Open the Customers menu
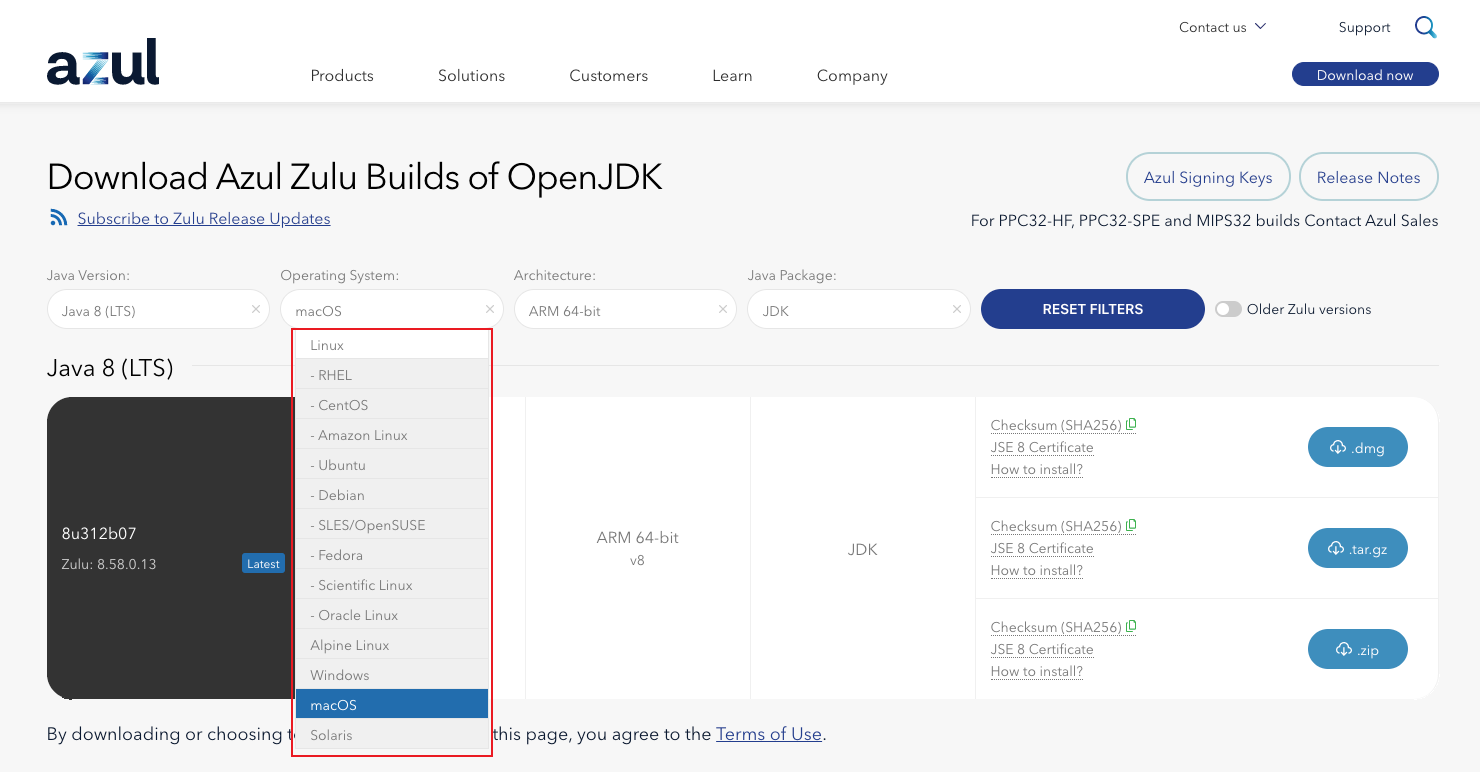This screenshot has height=772, width=1480. tap(609, 76)
